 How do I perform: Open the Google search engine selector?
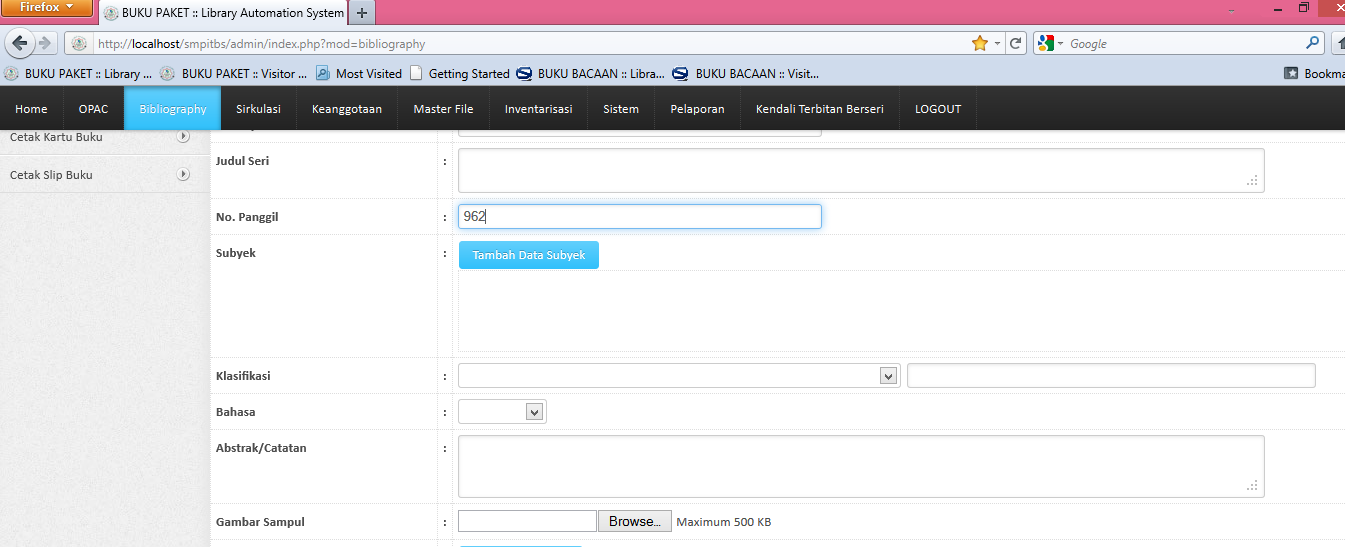click(x=1050, y=43)
